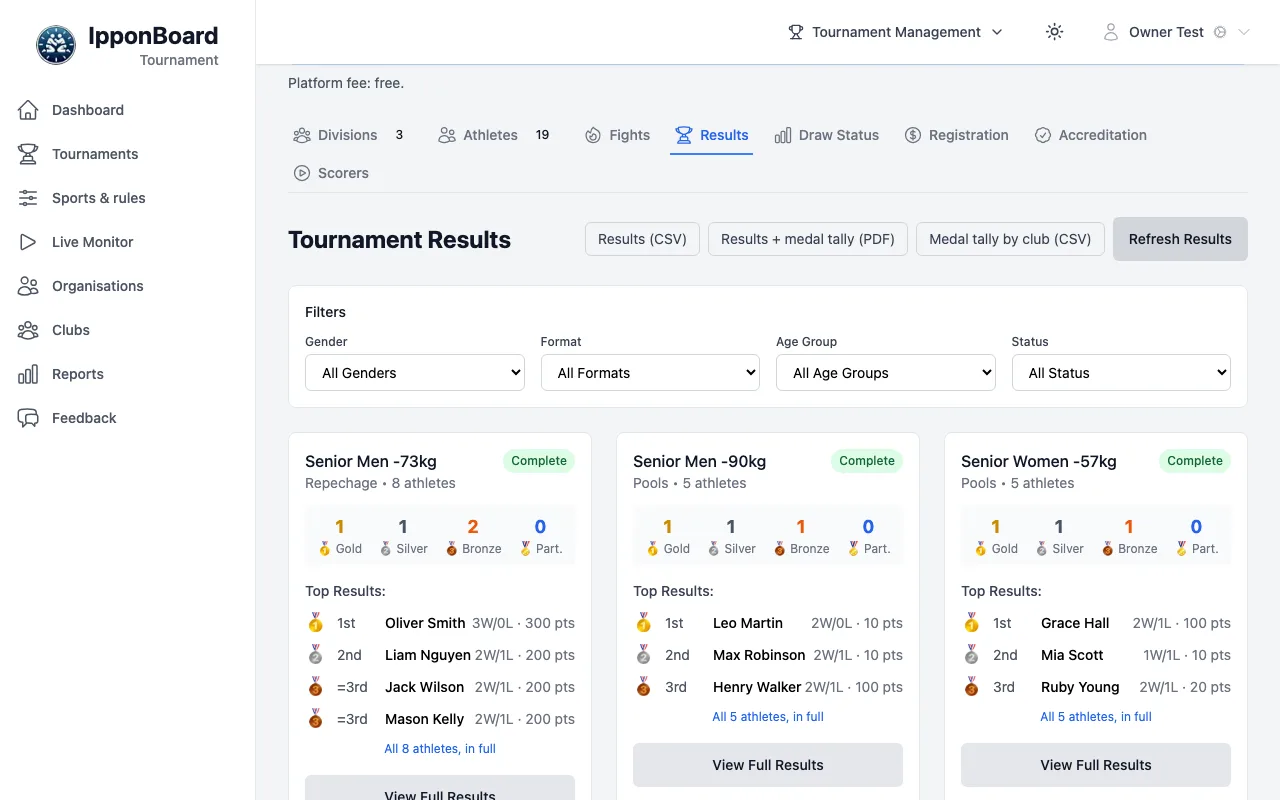Click View Full Results for Senior Women -57kg
The width and height of the screenshot is (1280, 800).
[x=1096, y=765]
